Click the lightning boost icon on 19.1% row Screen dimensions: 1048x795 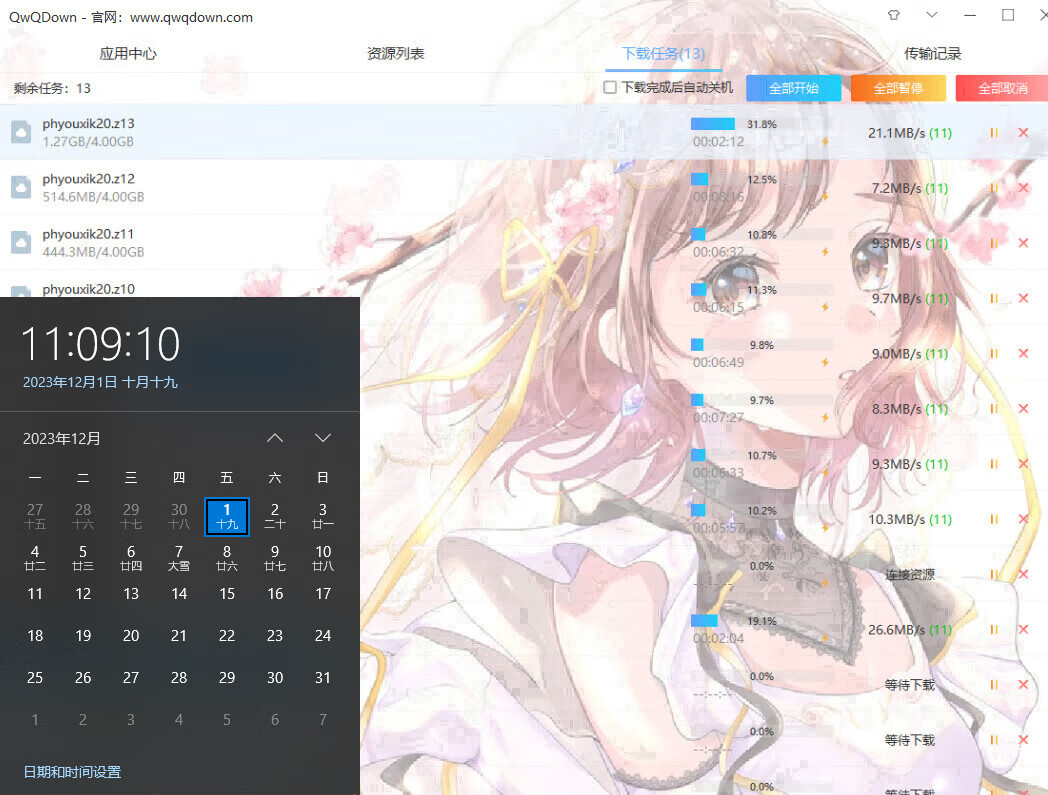pos(825,638)
